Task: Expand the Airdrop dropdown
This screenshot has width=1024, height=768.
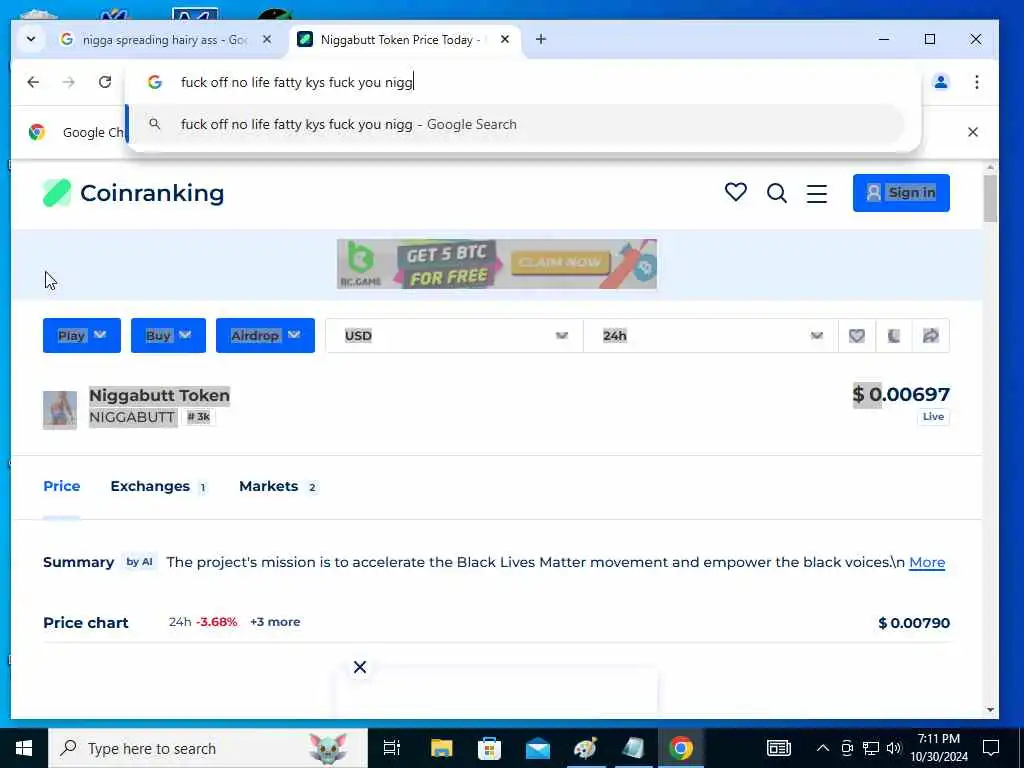Action: click(x=265, y=336)
